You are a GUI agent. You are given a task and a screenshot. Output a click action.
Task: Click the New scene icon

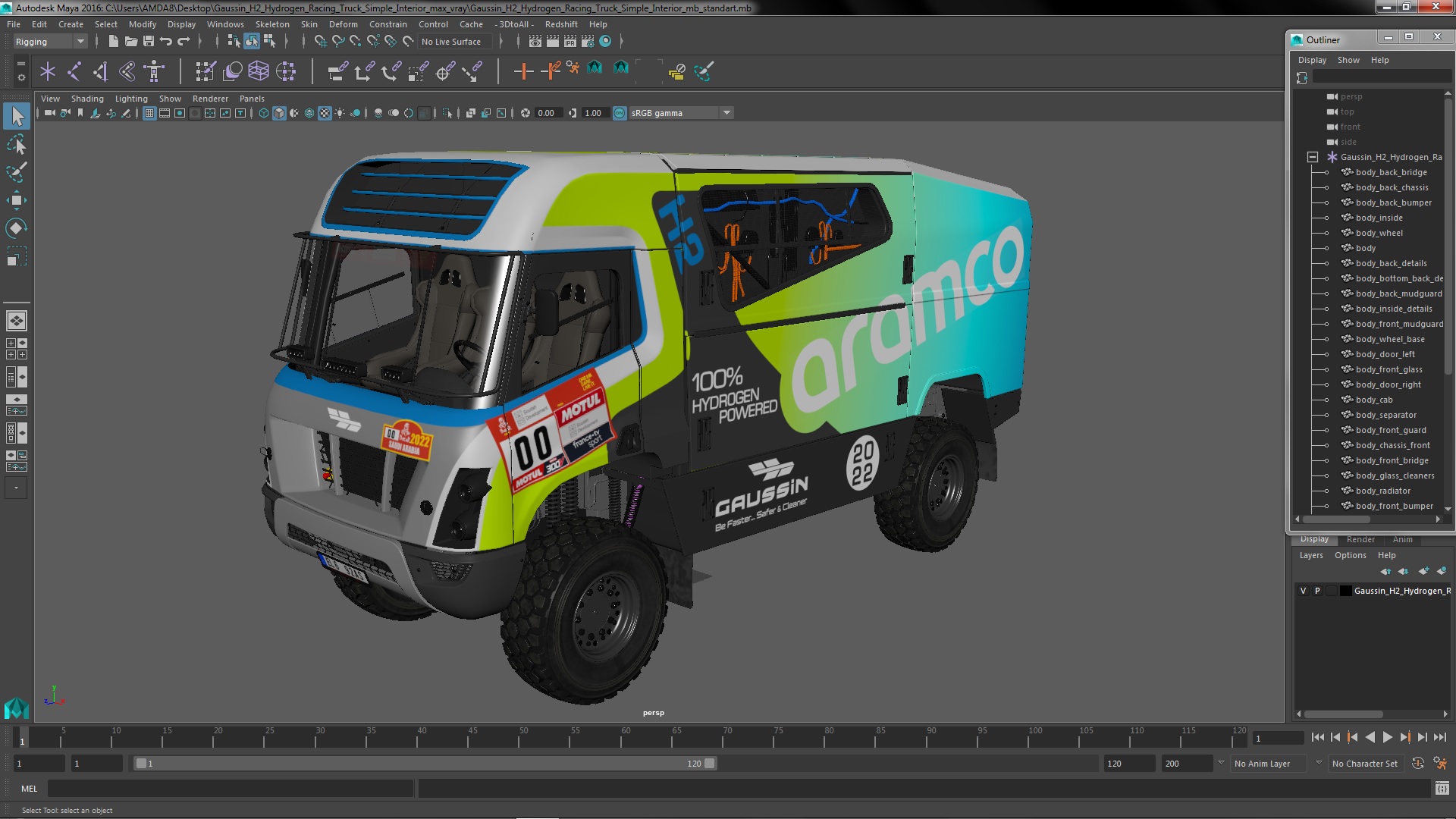click(113, 41)
